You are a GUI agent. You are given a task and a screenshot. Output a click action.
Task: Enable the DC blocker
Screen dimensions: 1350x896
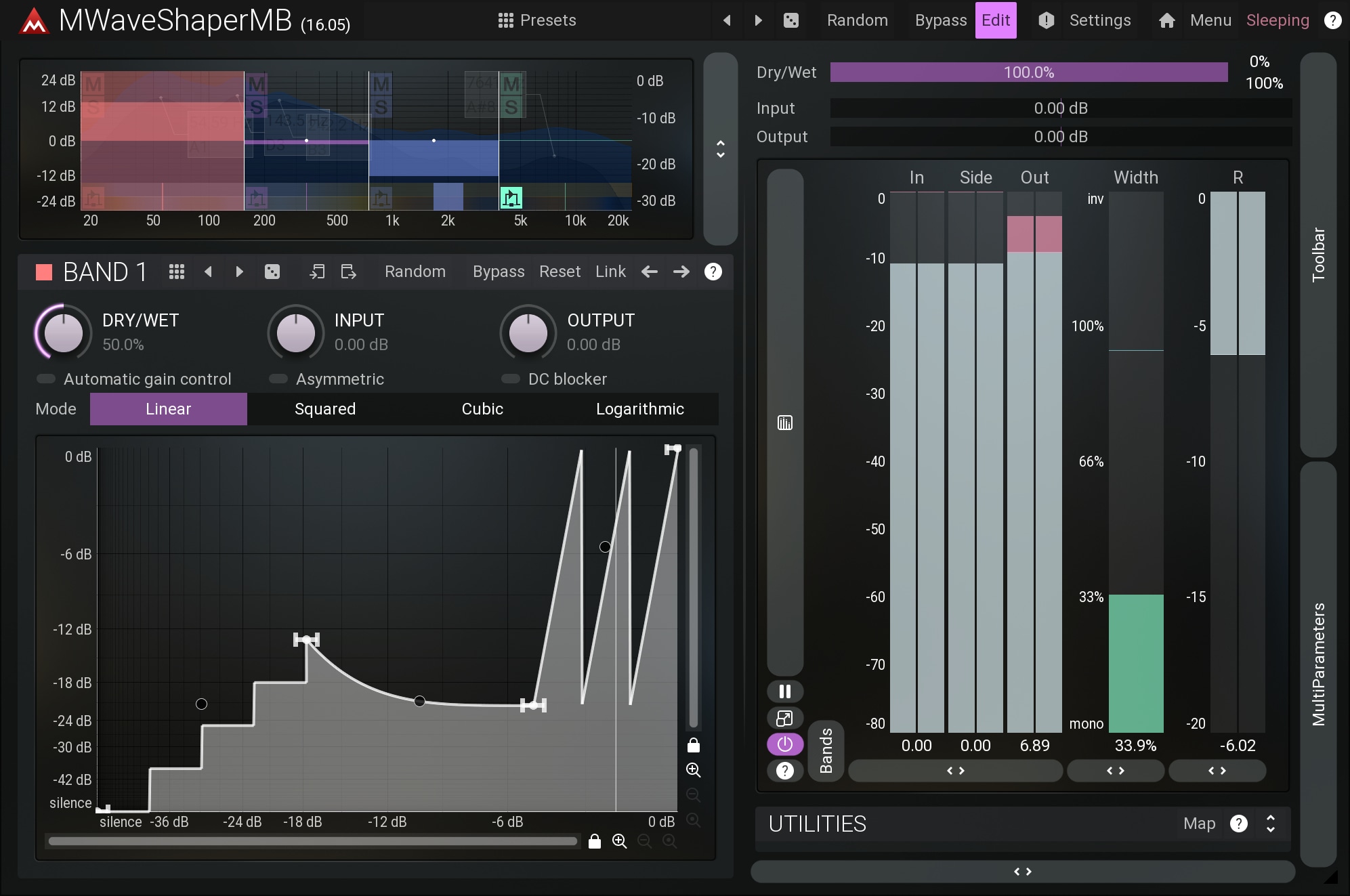click(554, 379)
